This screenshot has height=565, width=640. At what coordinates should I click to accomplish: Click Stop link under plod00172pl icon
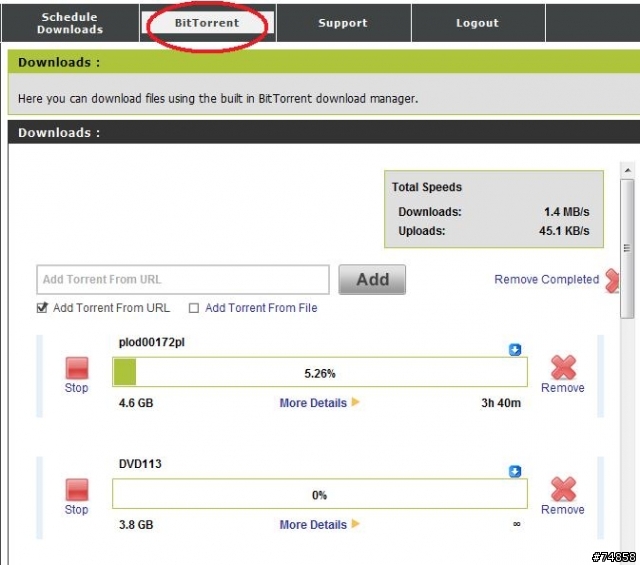pyautogui.click(x=76, y=388)
